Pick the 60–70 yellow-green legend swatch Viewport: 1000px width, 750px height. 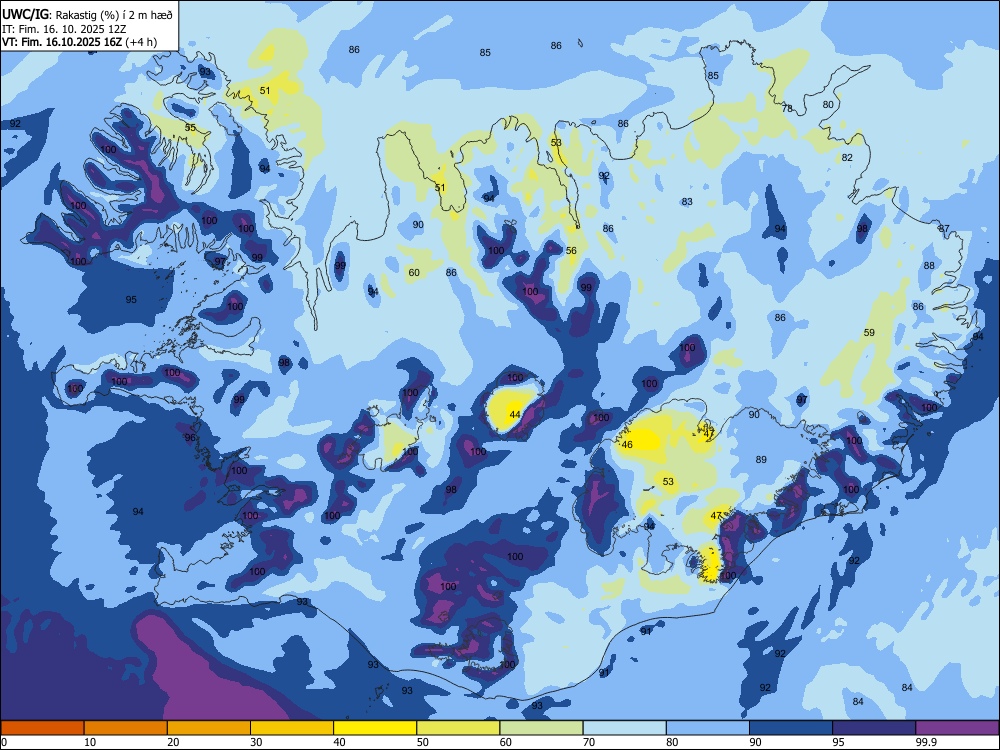tap(541, 728)
